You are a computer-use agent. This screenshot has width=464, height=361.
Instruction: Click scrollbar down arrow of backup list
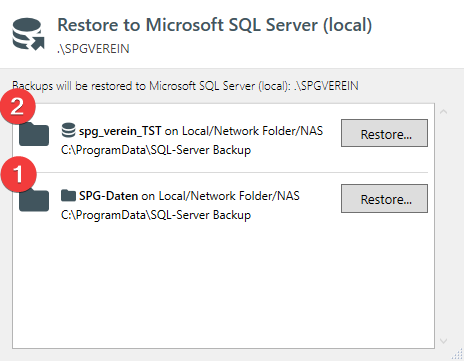click(443, 341)
